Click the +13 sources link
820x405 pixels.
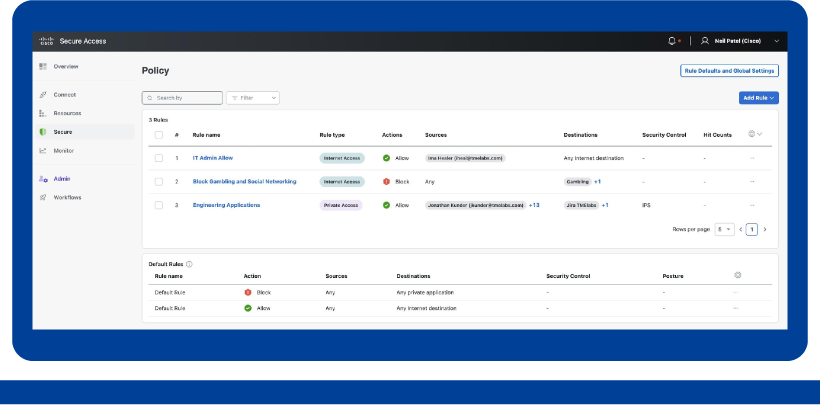pos(534,205)
